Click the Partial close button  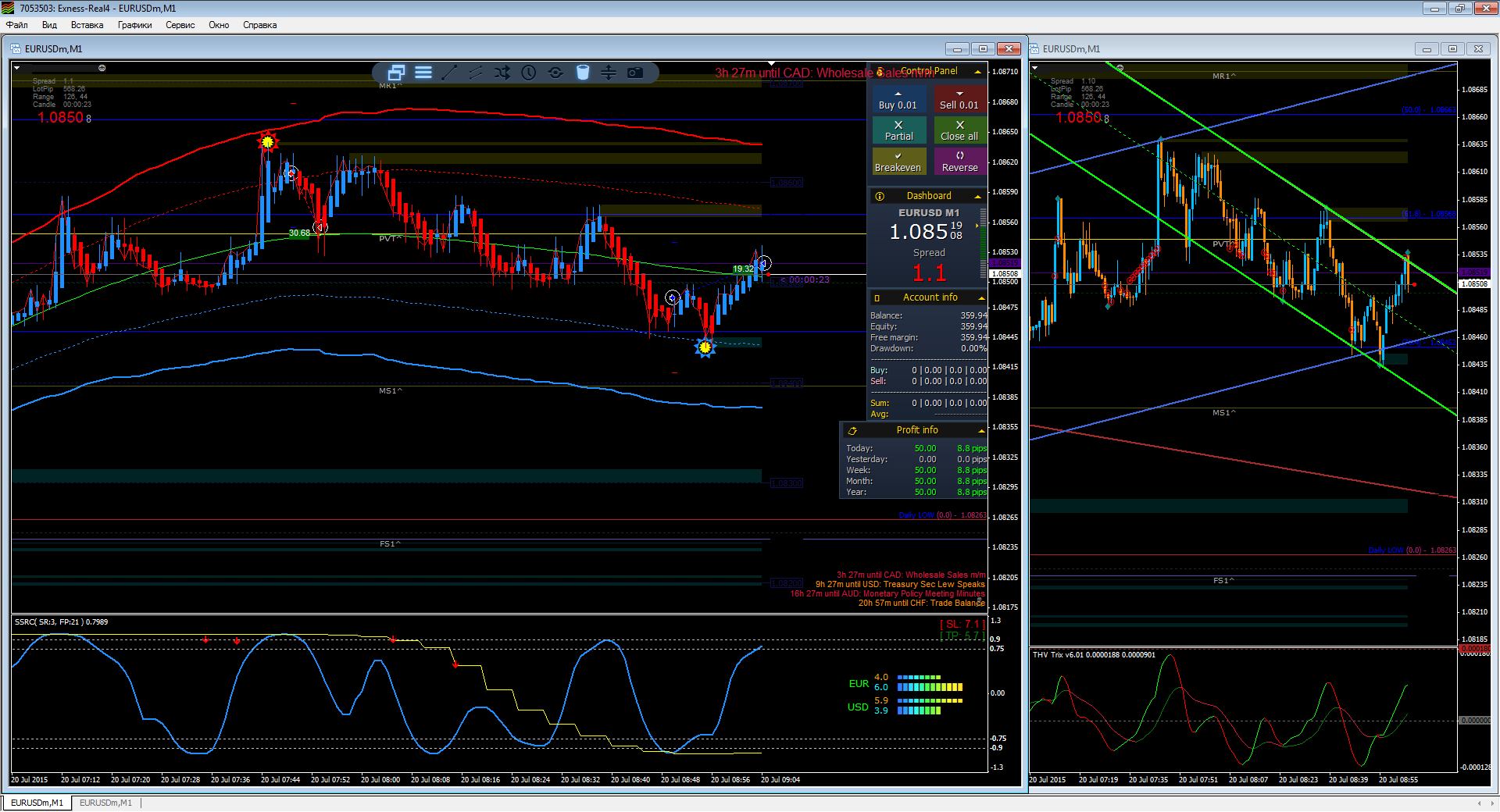tap(898, 130)
